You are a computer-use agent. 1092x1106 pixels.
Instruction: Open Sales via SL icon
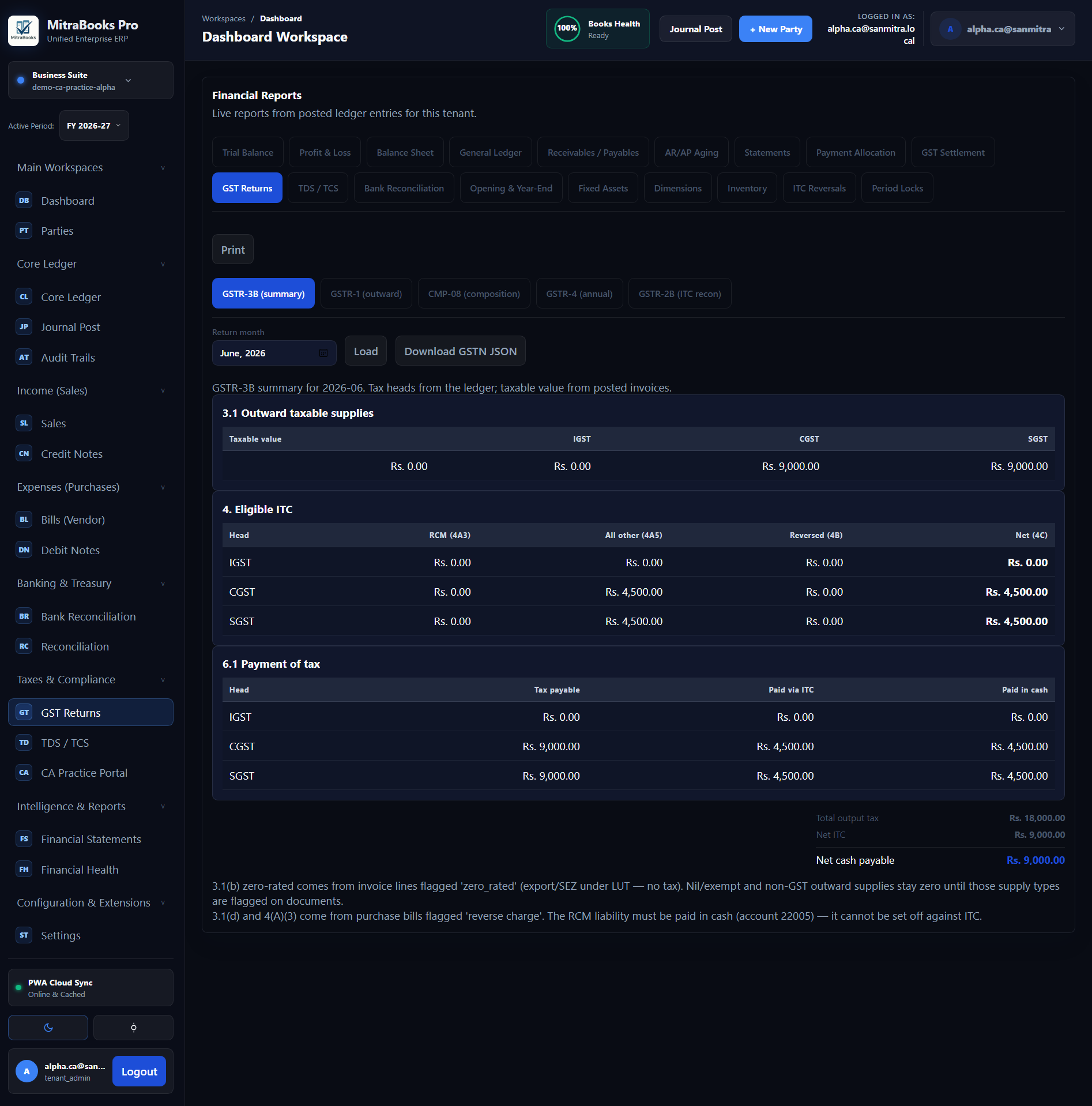[x=24, y=423]
